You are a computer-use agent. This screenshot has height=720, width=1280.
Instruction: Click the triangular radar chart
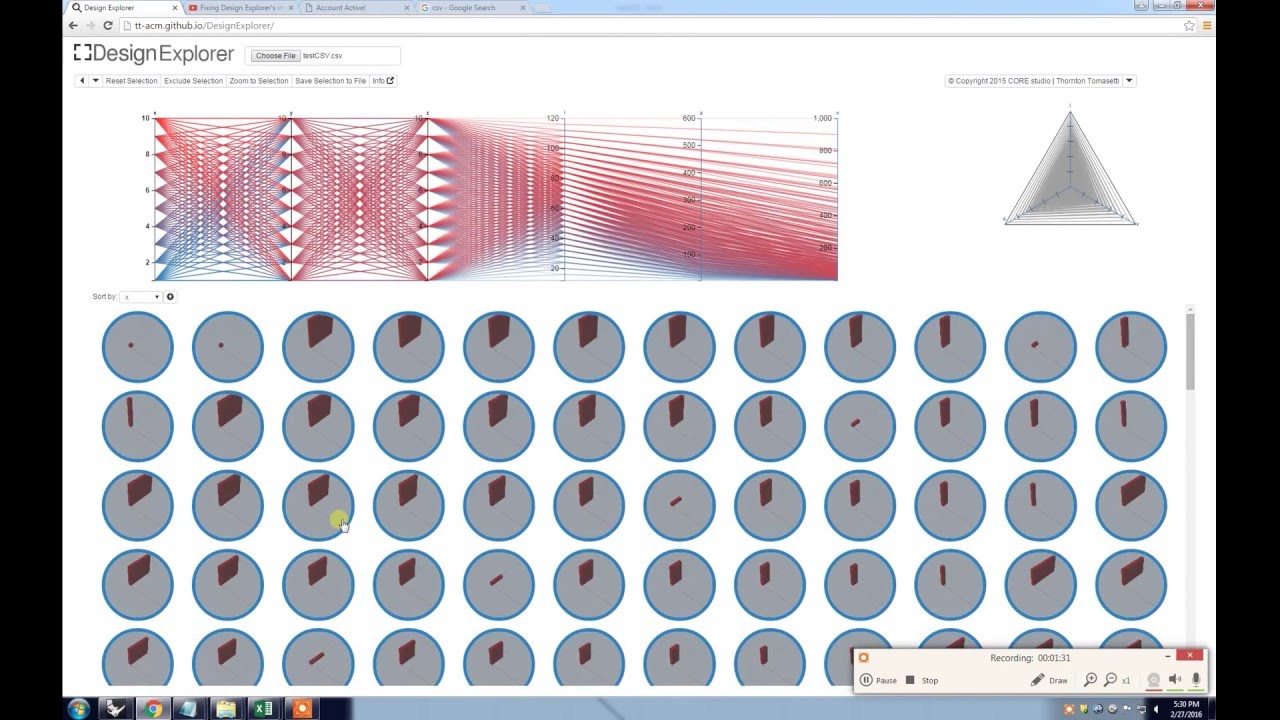click(x=1070, y=168)
